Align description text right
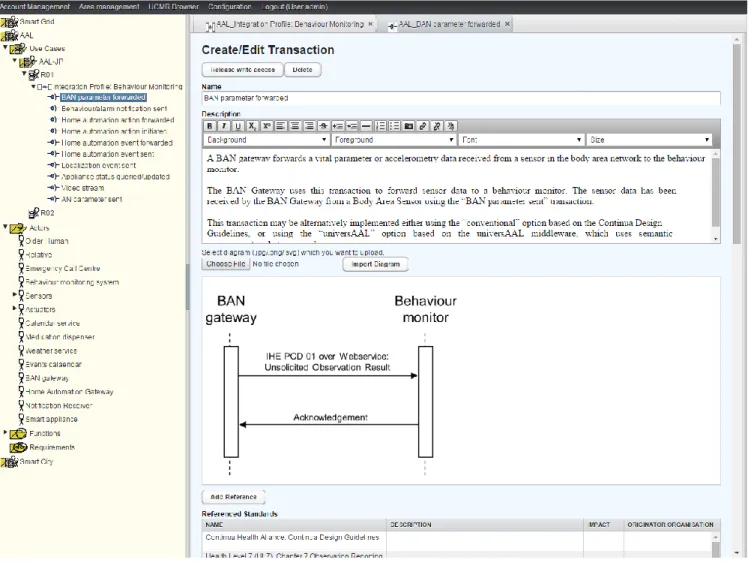Viewport: 748px width, 563px height. tap(309, 126)
